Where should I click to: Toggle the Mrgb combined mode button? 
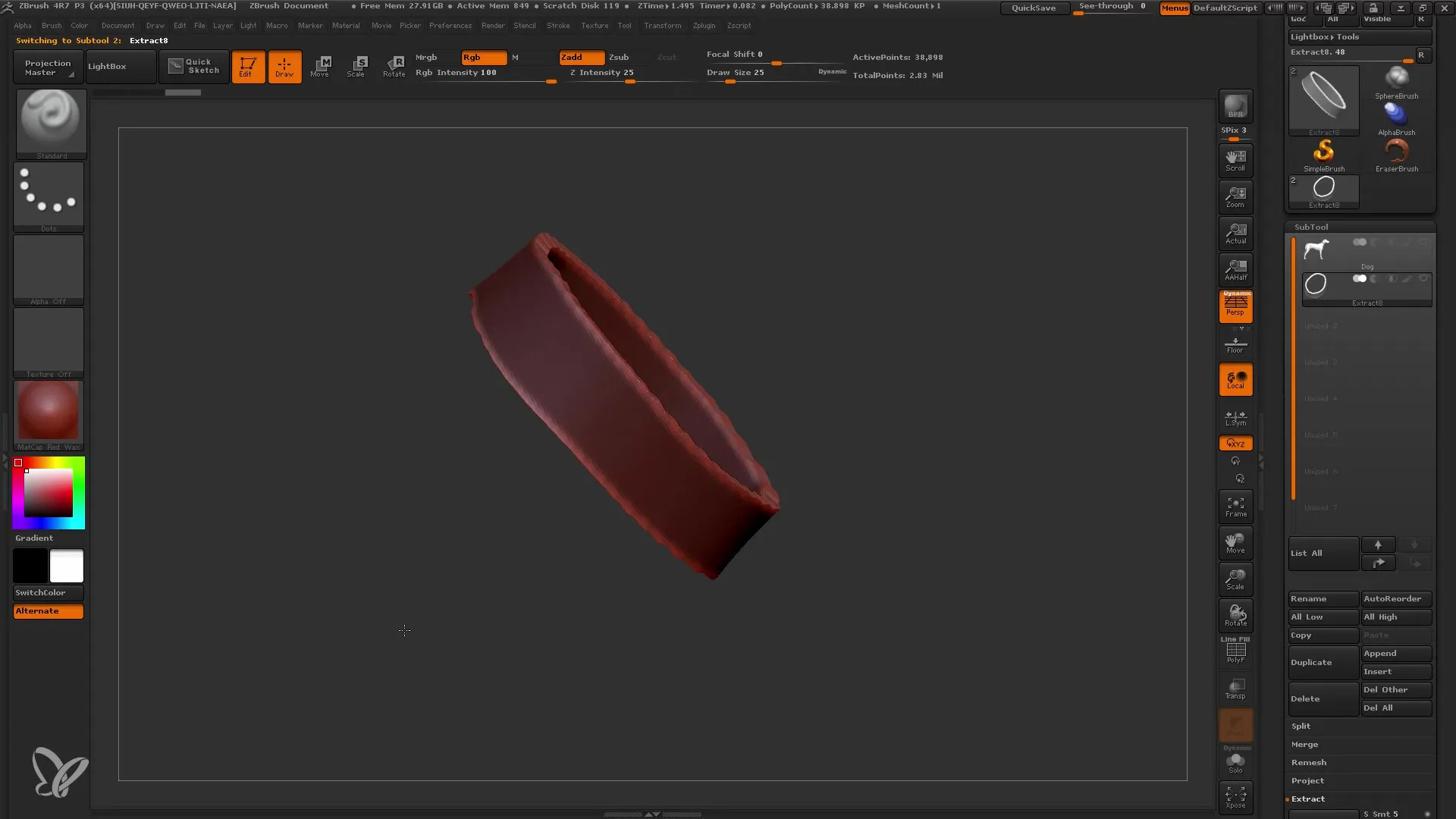(x=425, y=57)
